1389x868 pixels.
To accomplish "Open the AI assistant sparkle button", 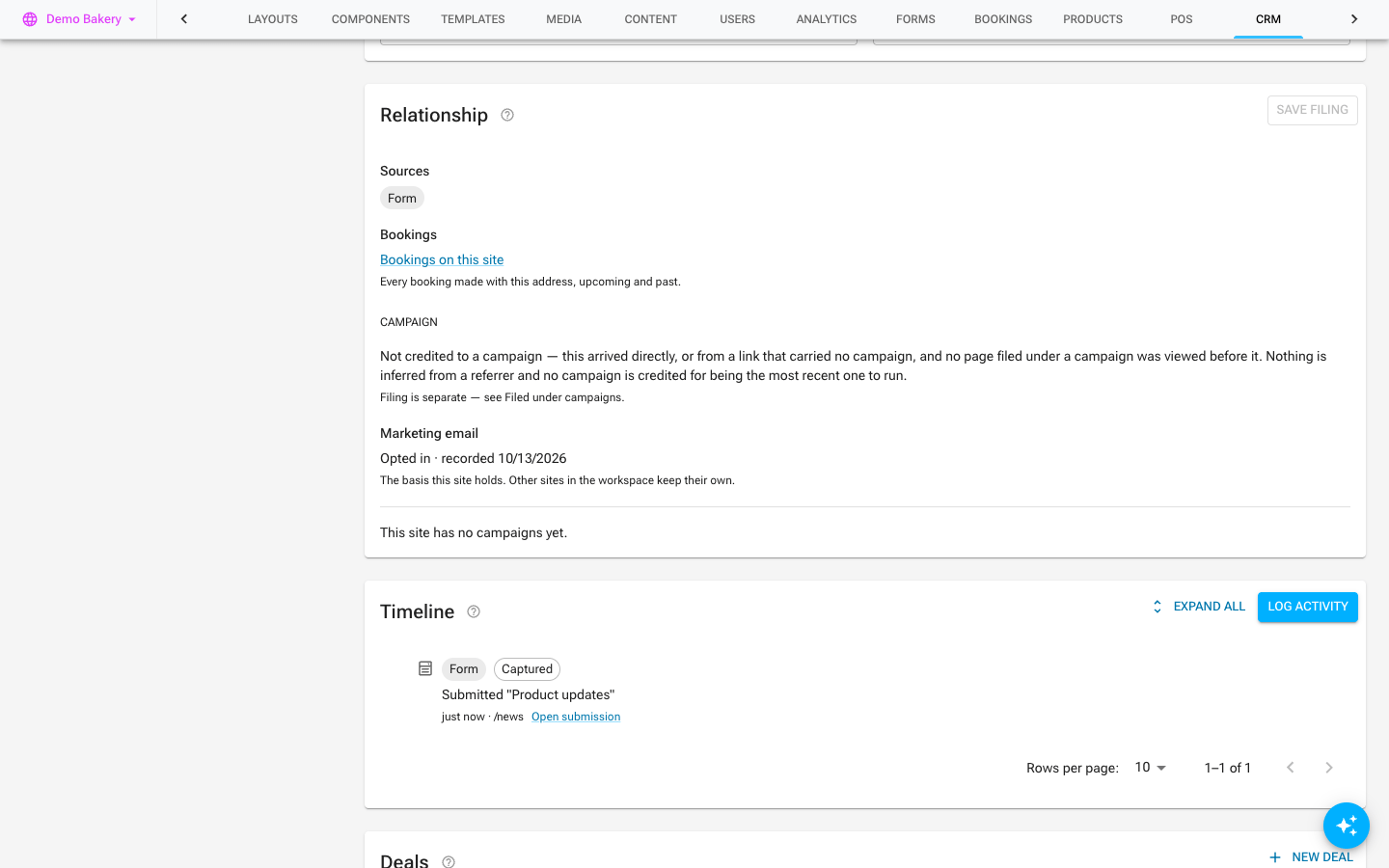I will point(1347,826).
